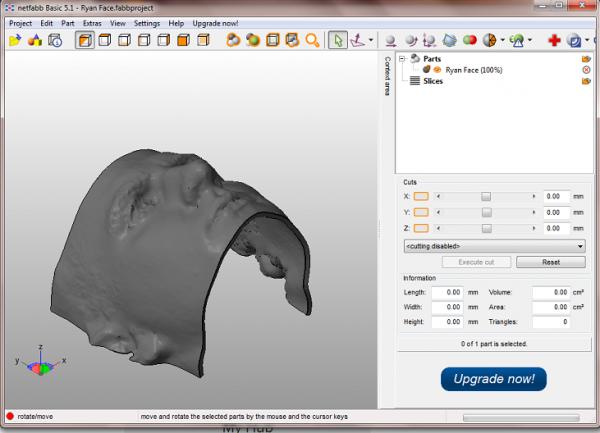
Task: Switch to the top view cube
Action: coord(104,40)
